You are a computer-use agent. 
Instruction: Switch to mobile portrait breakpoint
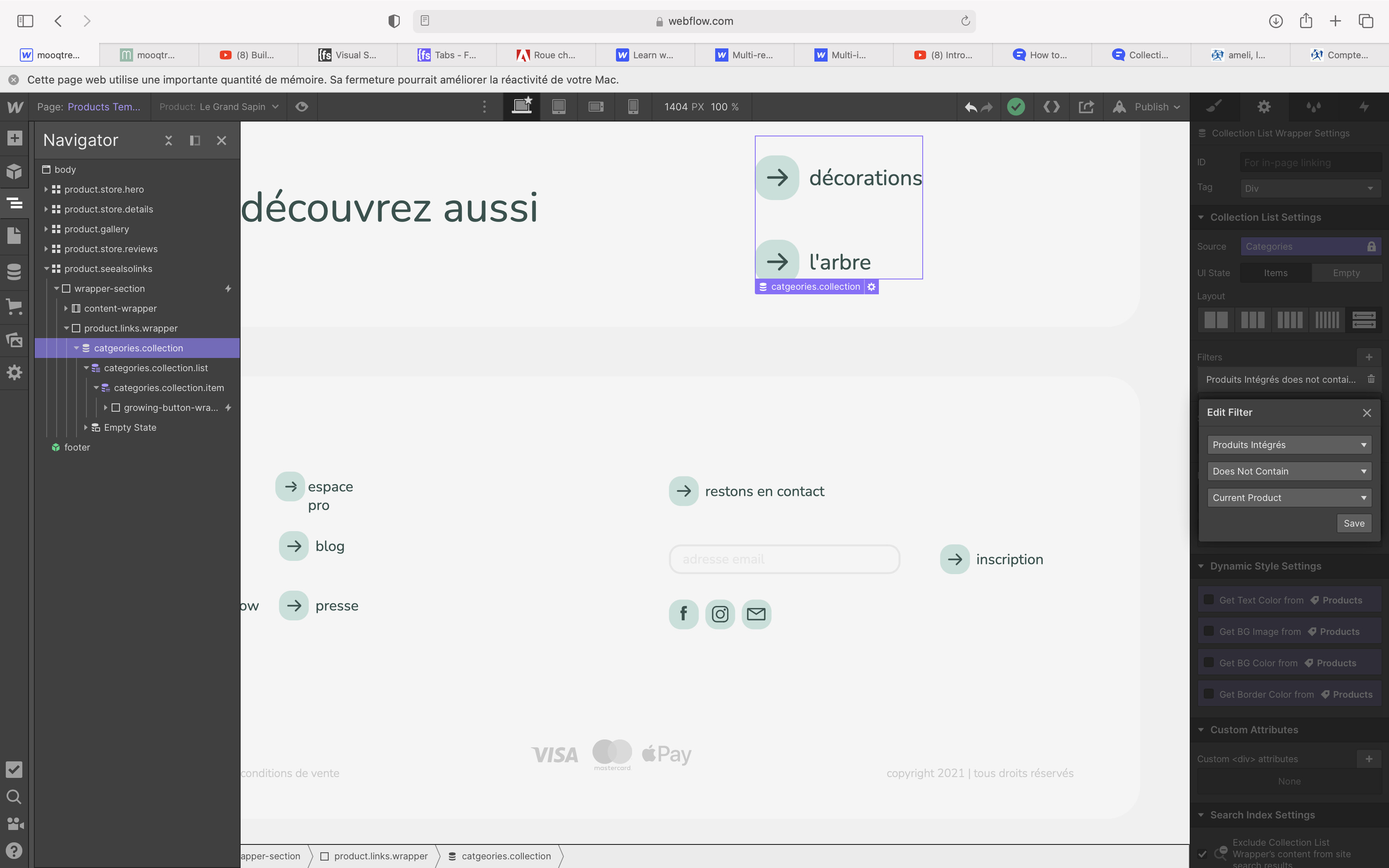(x=632, y=107)
